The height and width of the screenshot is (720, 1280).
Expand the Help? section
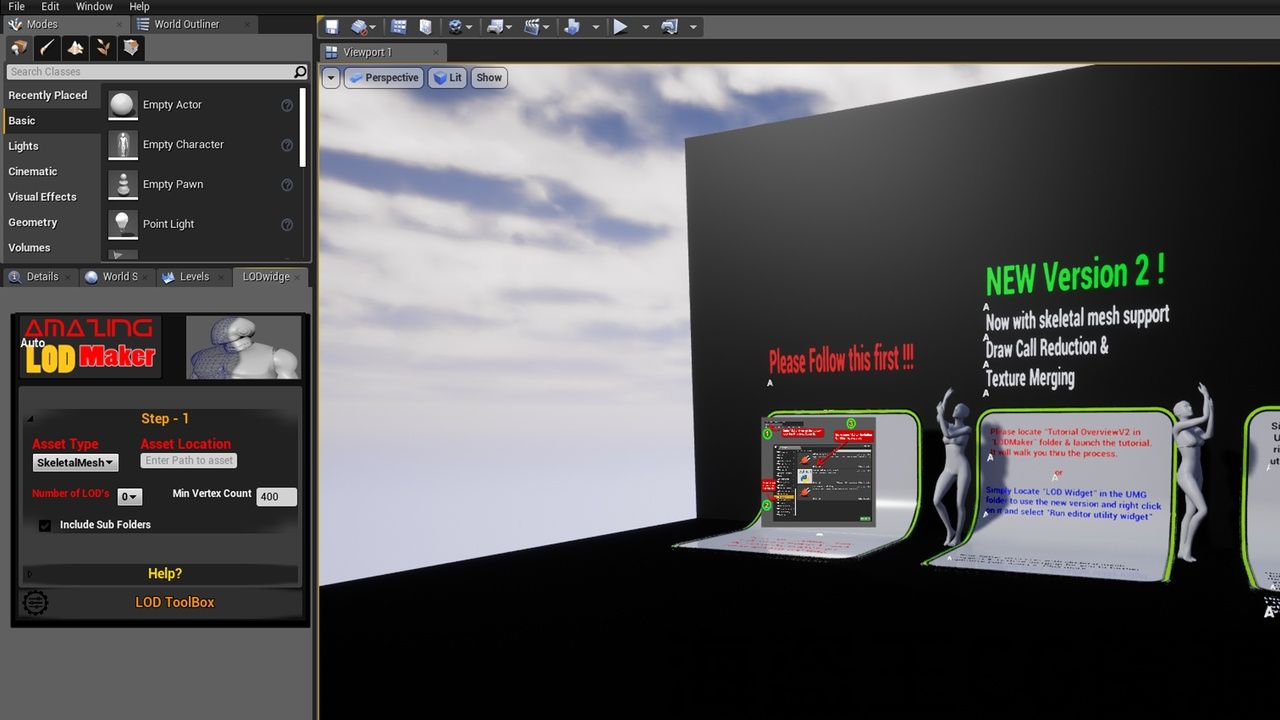(x=164, y=574)
